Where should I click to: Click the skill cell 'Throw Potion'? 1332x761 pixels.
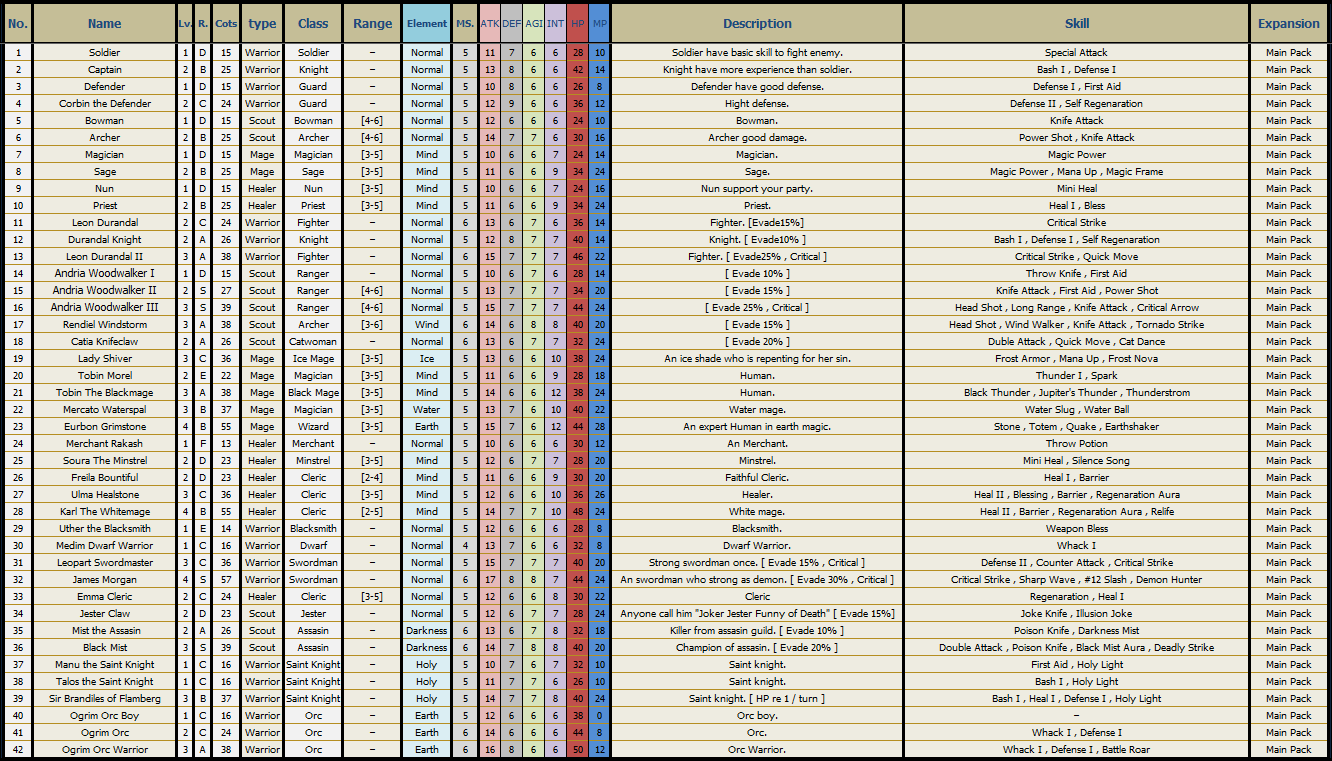click(1077, 444)
